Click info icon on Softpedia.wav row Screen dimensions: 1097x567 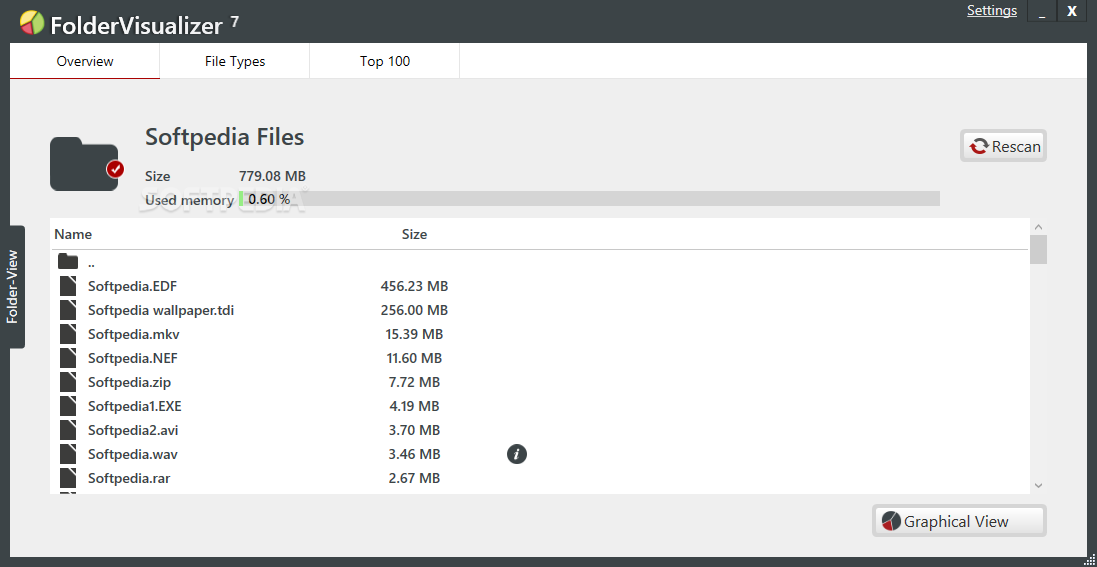[x=516, y=454]
